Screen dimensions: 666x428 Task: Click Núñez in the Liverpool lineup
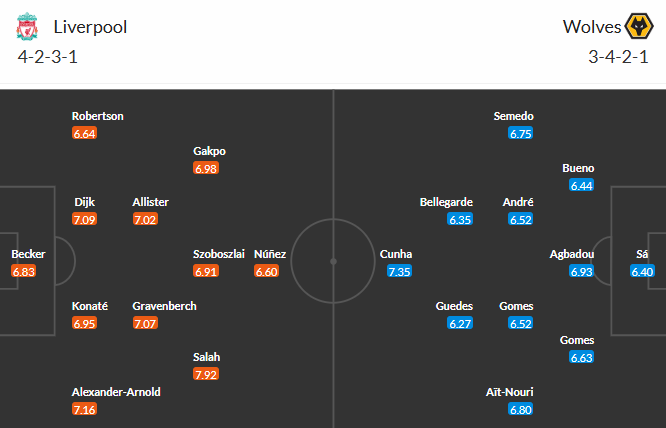click(x=270, y=254)
